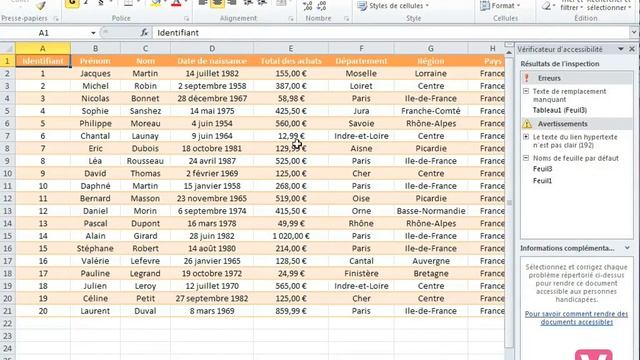
Task: Select cell with 14 juillet 1982
Action: [212, 73]
